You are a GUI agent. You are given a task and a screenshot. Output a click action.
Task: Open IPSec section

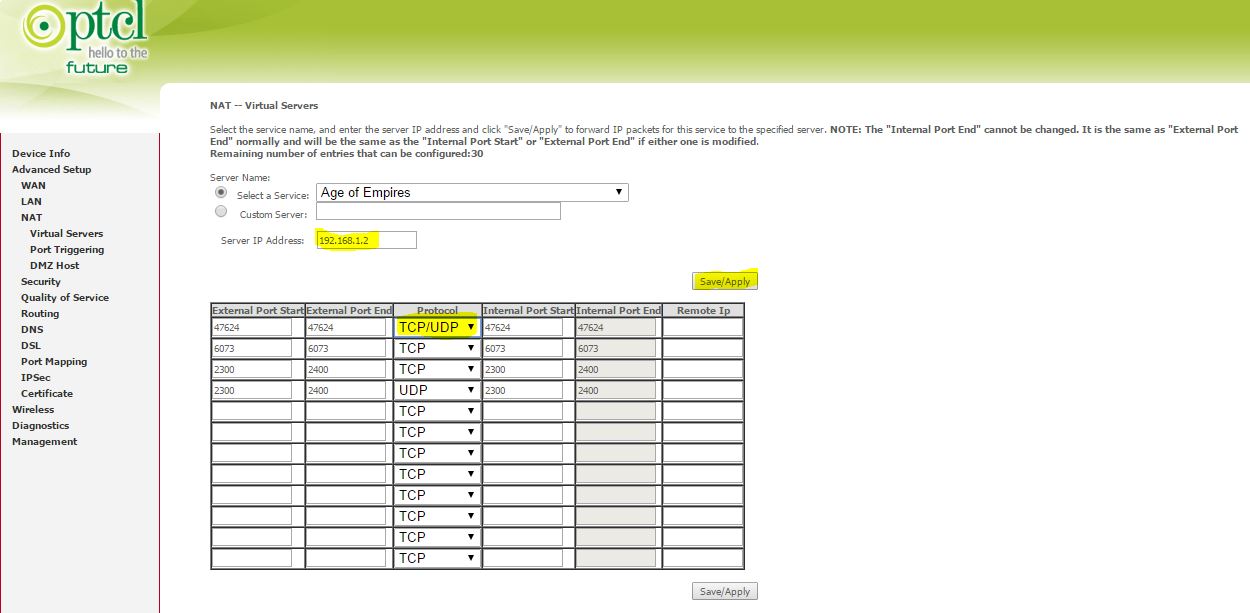36,378
